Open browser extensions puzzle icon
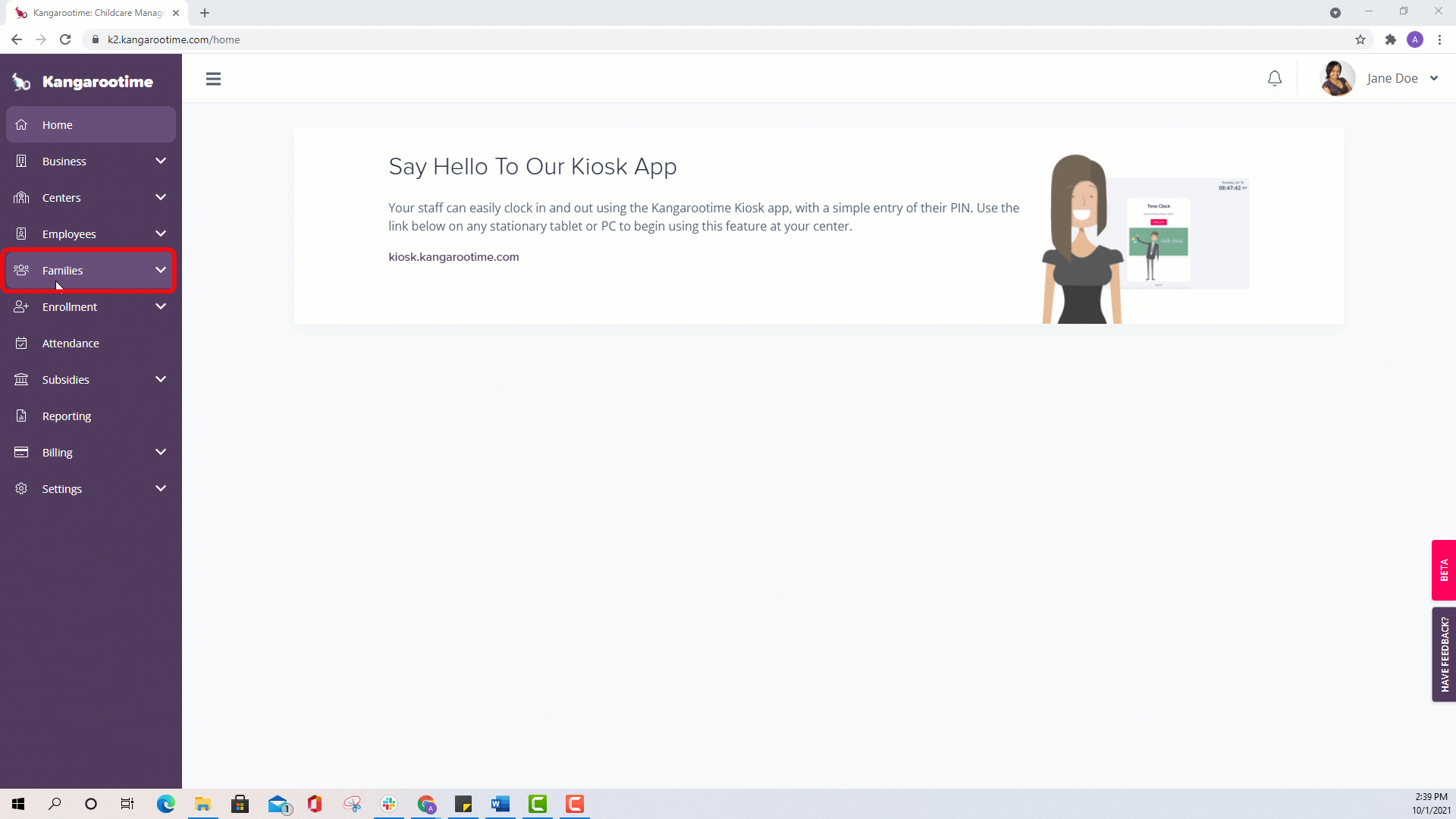This screenshot has height=819, width=1456. click(x=1390, y=39)
